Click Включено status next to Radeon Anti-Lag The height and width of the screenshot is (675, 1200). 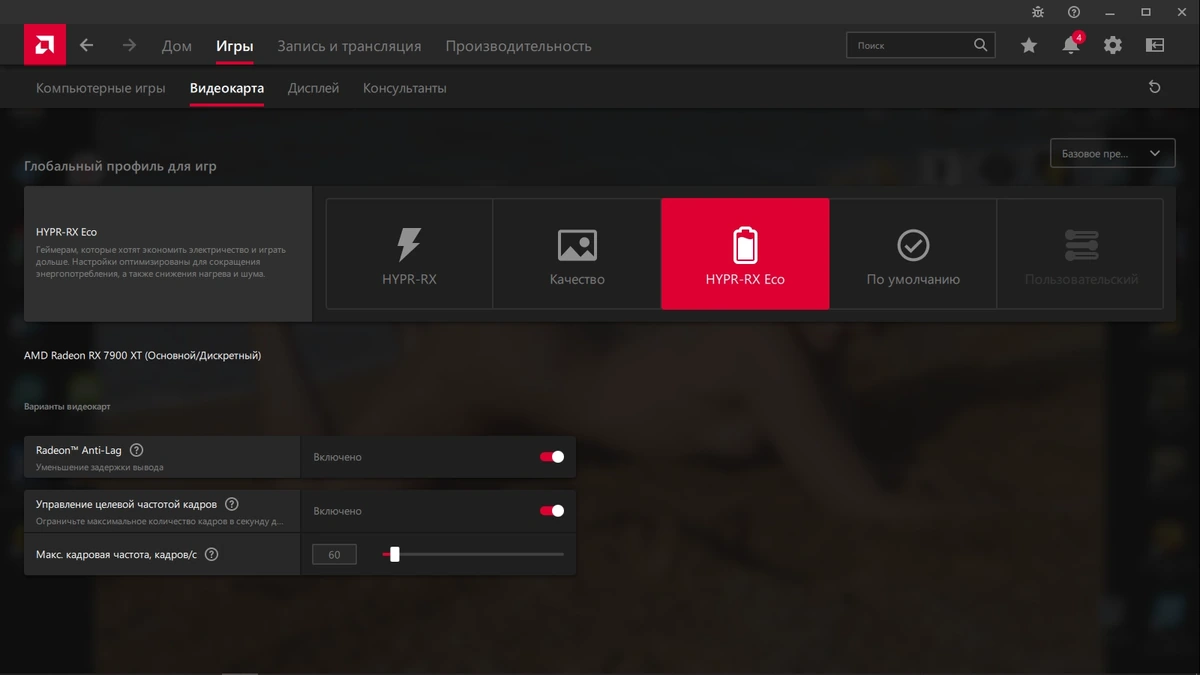click(x=337, y=457)
